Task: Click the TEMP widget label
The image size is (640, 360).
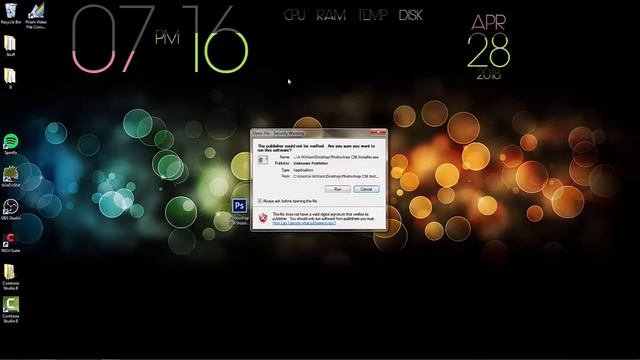Action: (x=372, y=16)
